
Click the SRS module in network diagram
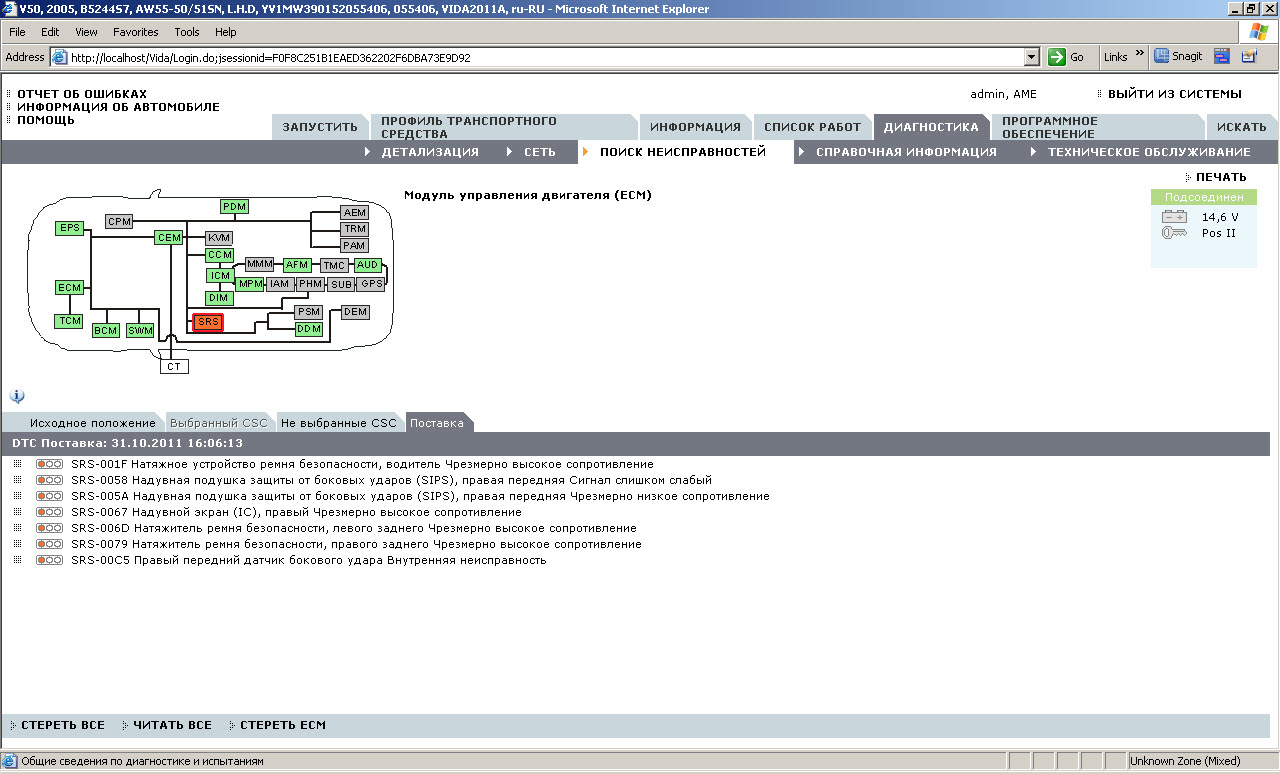(x=208, y=322)
